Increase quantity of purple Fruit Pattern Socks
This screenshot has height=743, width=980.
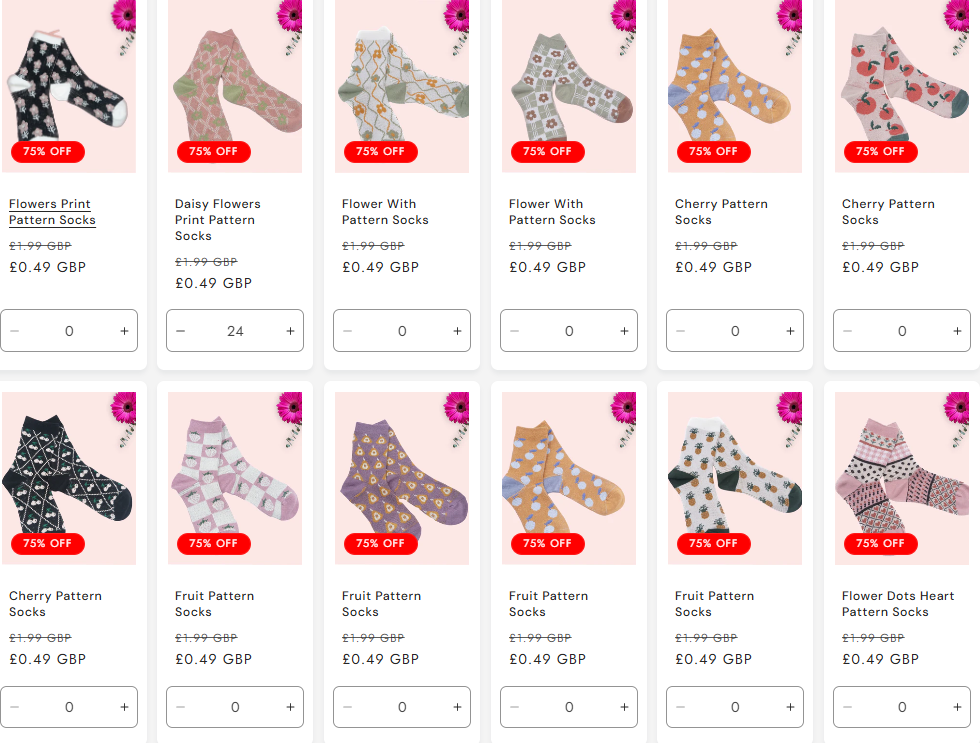point(457,707)
